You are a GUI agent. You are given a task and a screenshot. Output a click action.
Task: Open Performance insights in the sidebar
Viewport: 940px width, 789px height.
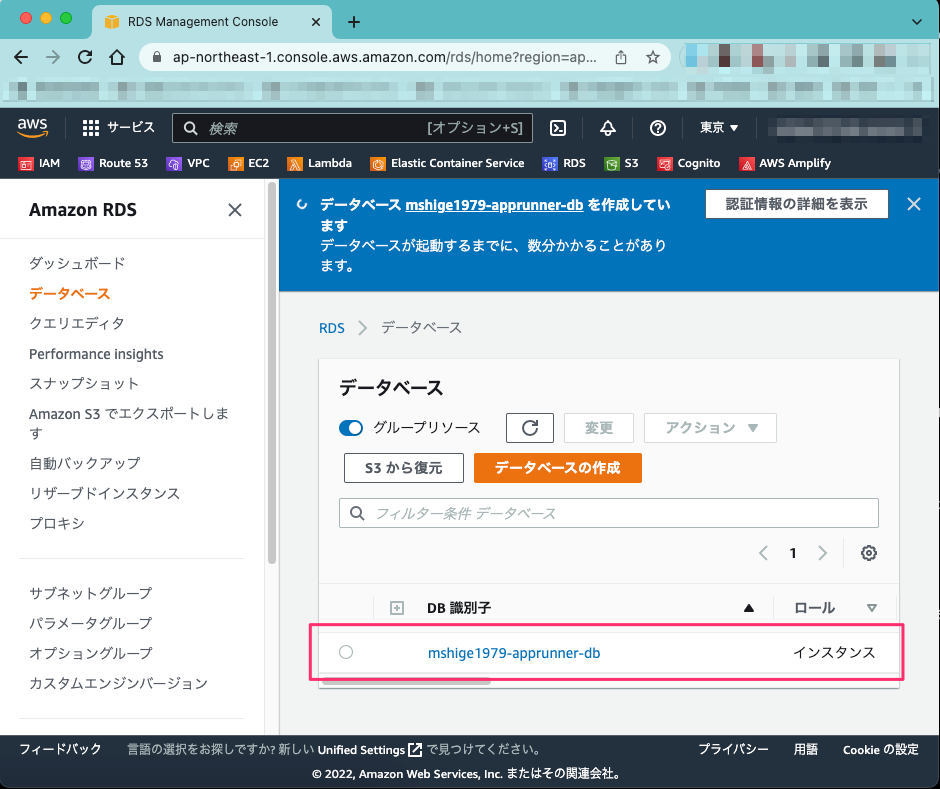coord(96,354)
